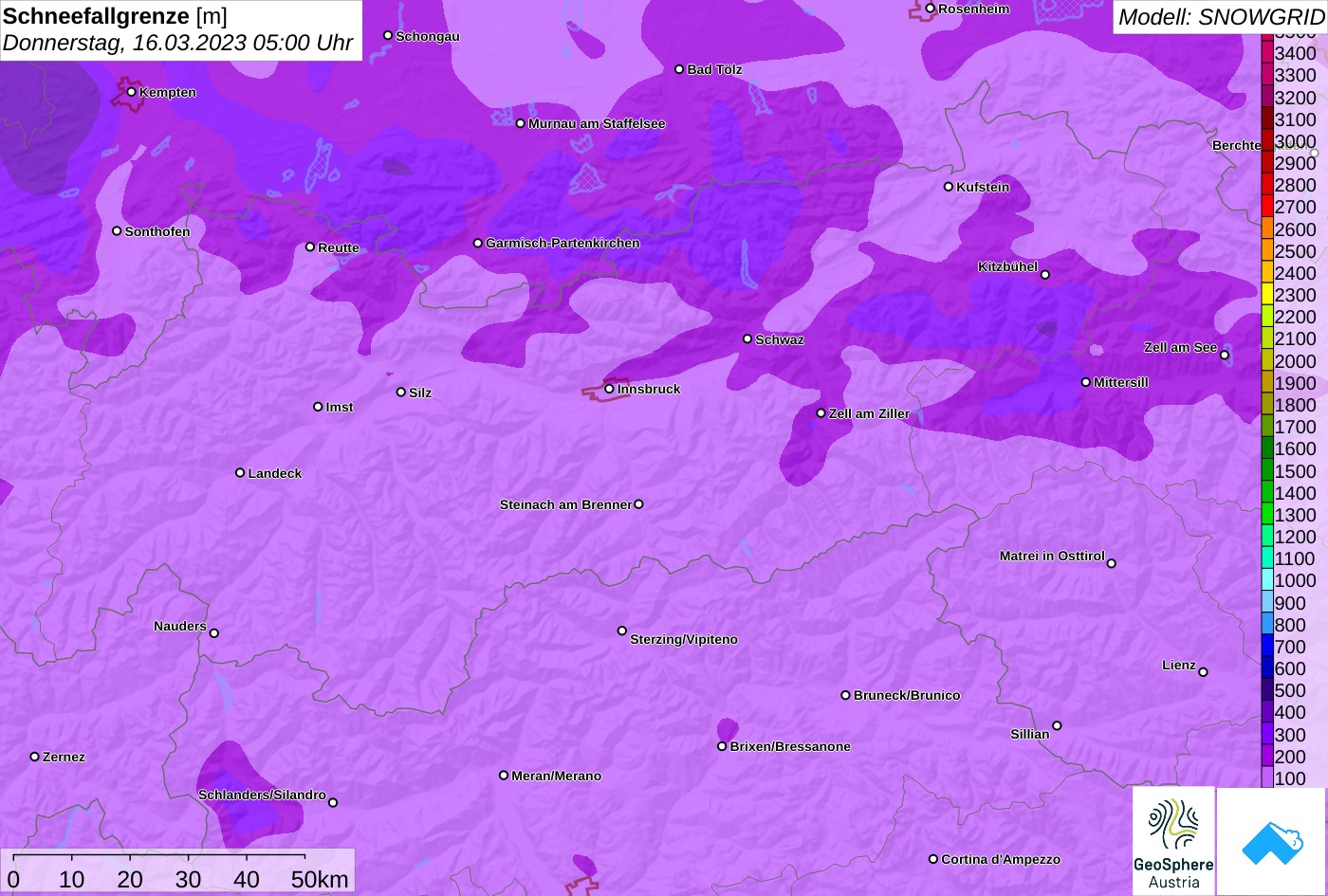
Task: Select the Schlanders/Silandro marker dot
Action: click(x=333, y=802)
